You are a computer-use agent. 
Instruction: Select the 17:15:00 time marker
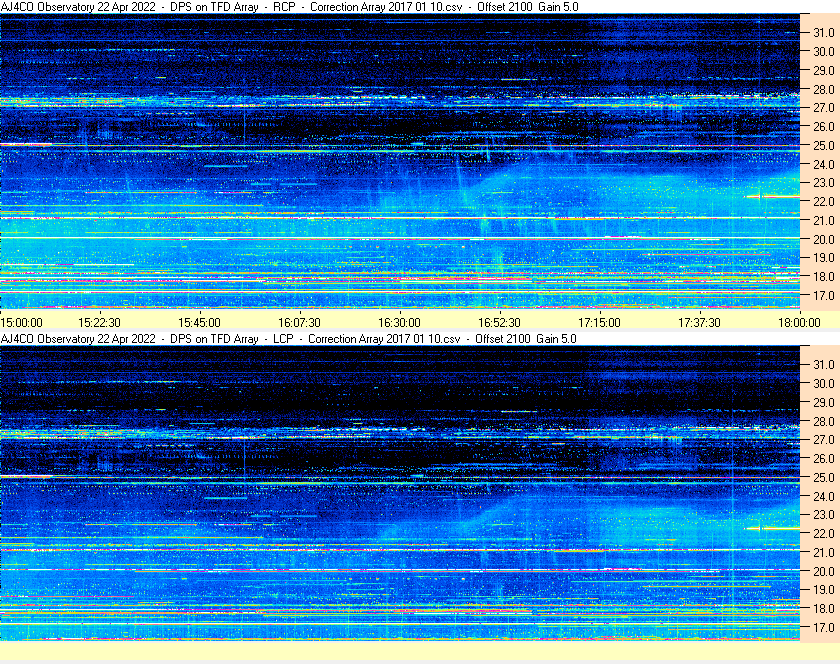pos(599,322)
